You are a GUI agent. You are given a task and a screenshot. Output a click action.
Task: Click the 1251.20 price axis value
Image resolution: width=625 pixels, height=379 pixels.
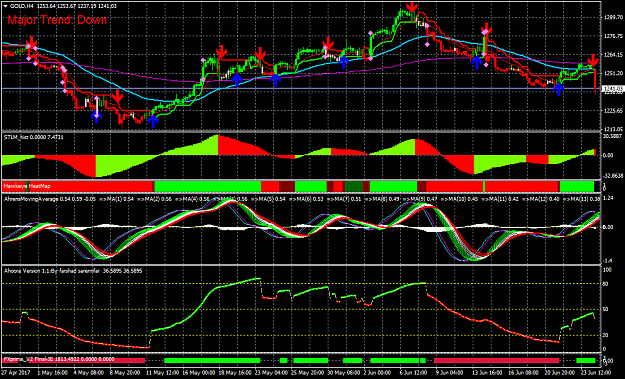(613, 73)
